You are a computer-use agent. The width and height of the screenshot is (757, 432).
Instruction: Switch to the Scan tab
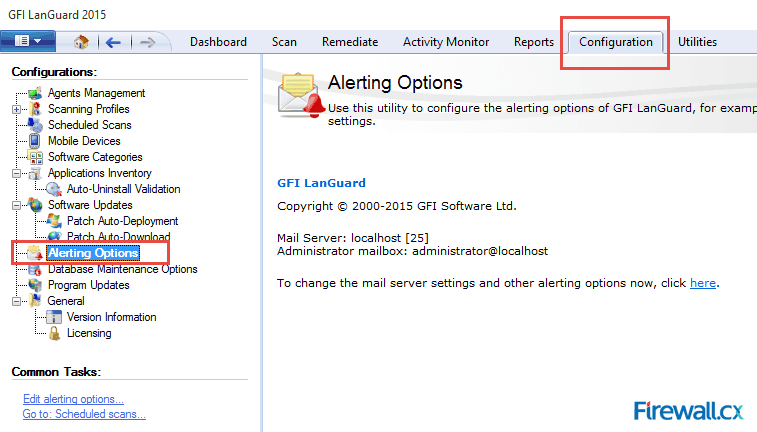(284, 42)
